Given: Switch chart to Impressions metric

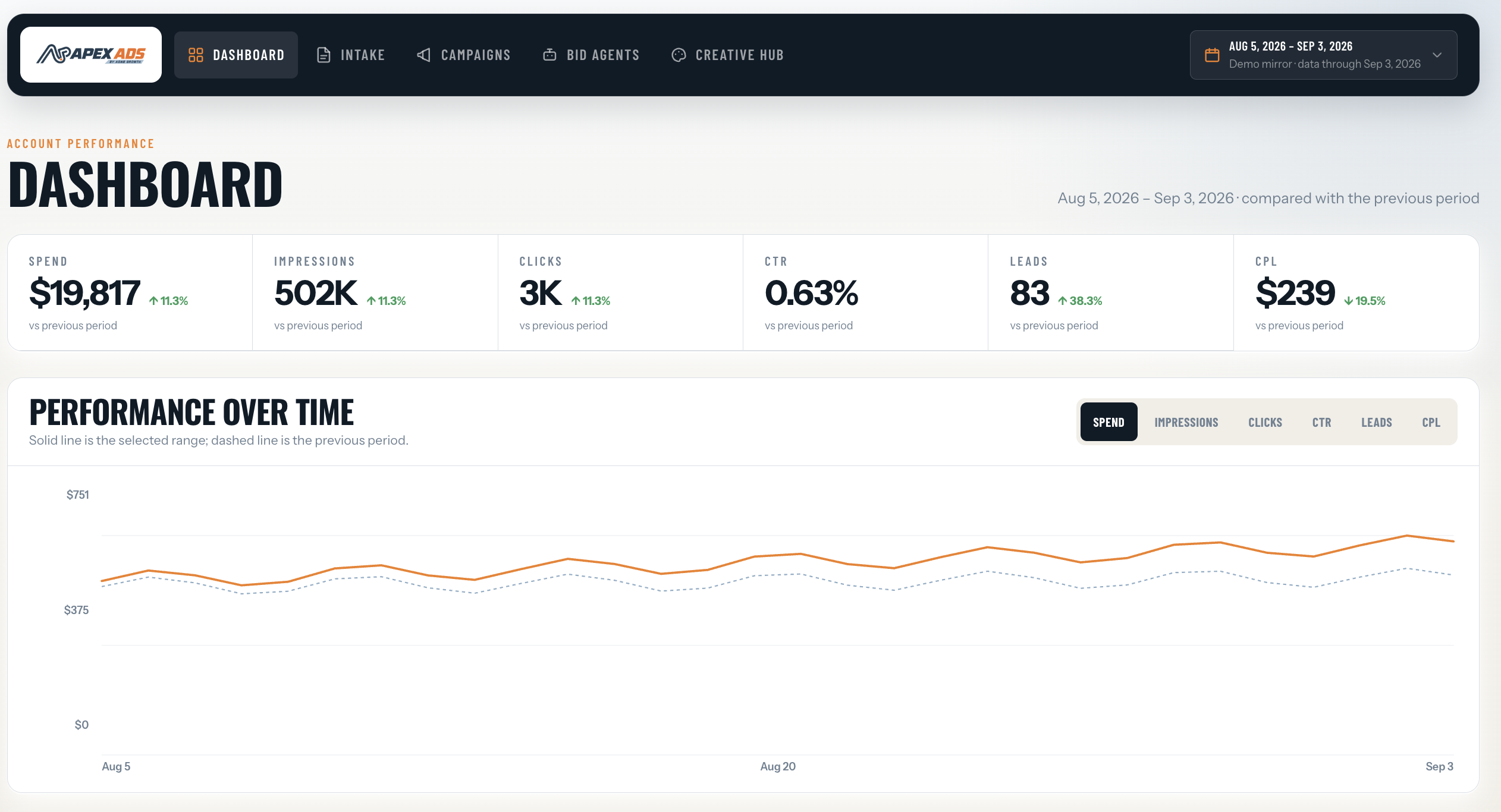Looking at the screenshot, I should pyautogui.click(x=1186, y=422).
